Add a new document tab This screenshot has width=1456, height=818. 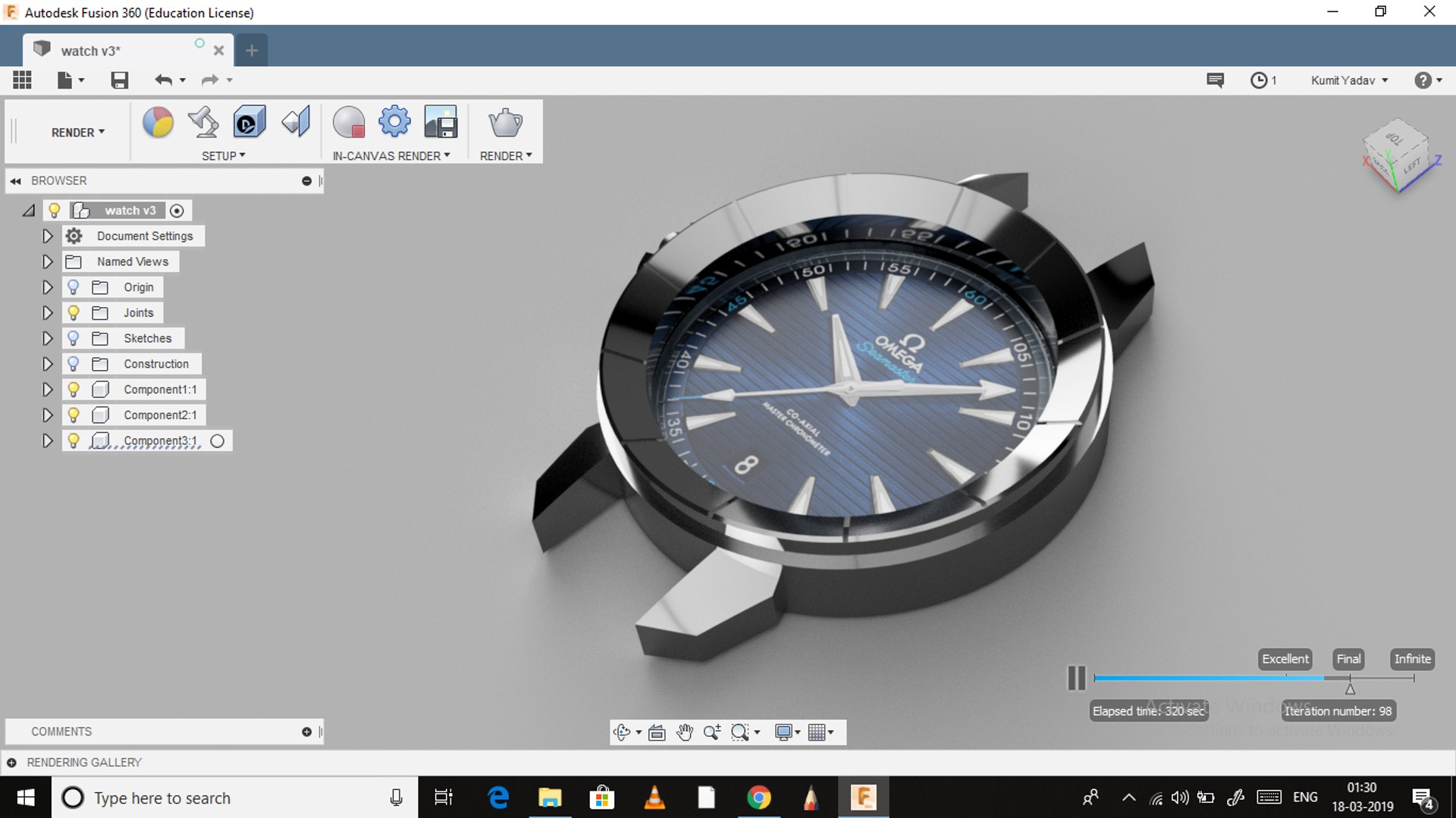tap(252, 51)
